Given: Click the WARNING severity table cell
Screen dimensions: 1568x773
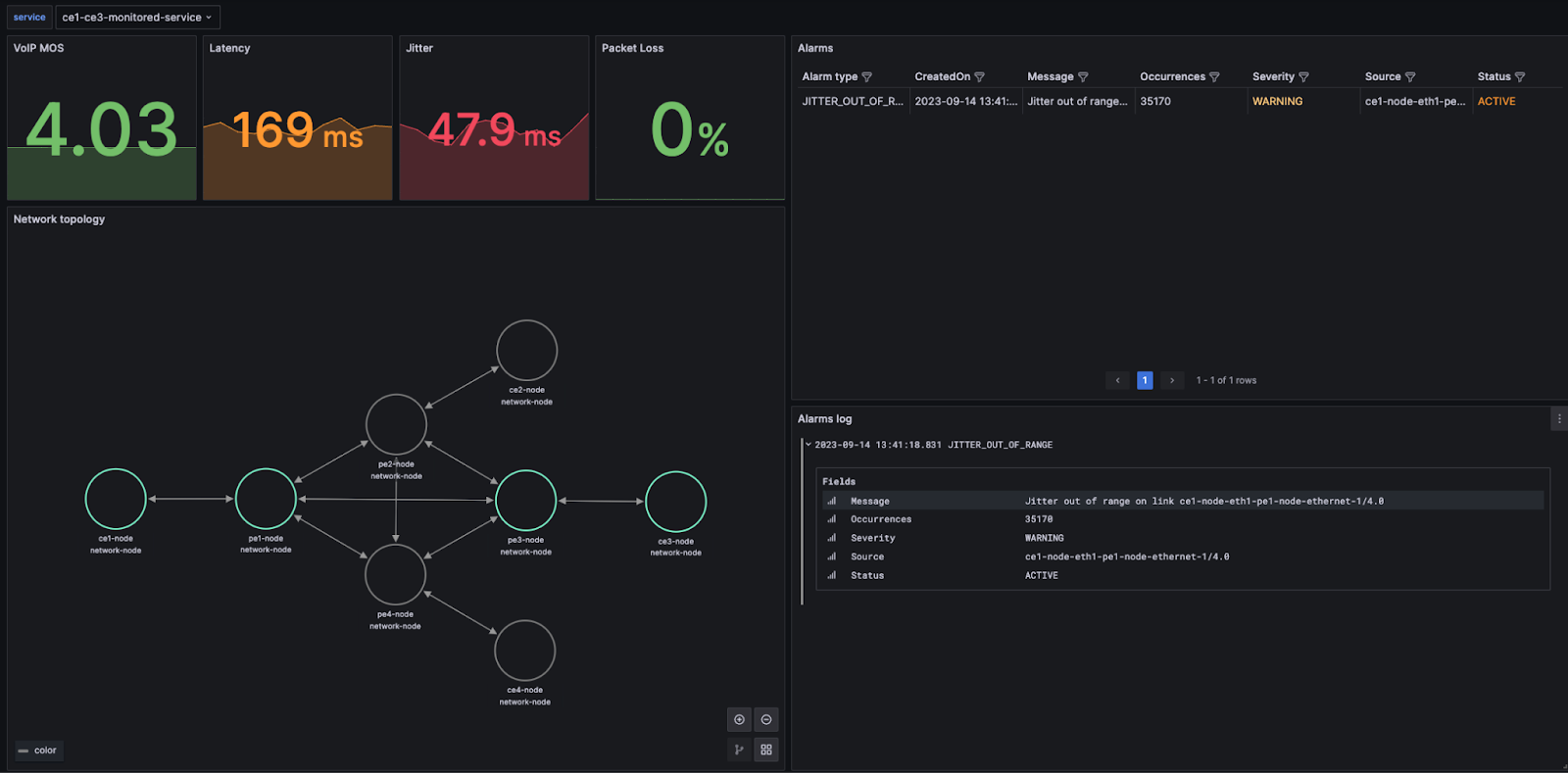Looking at the screenshot, I should [x=1278, y=101].
